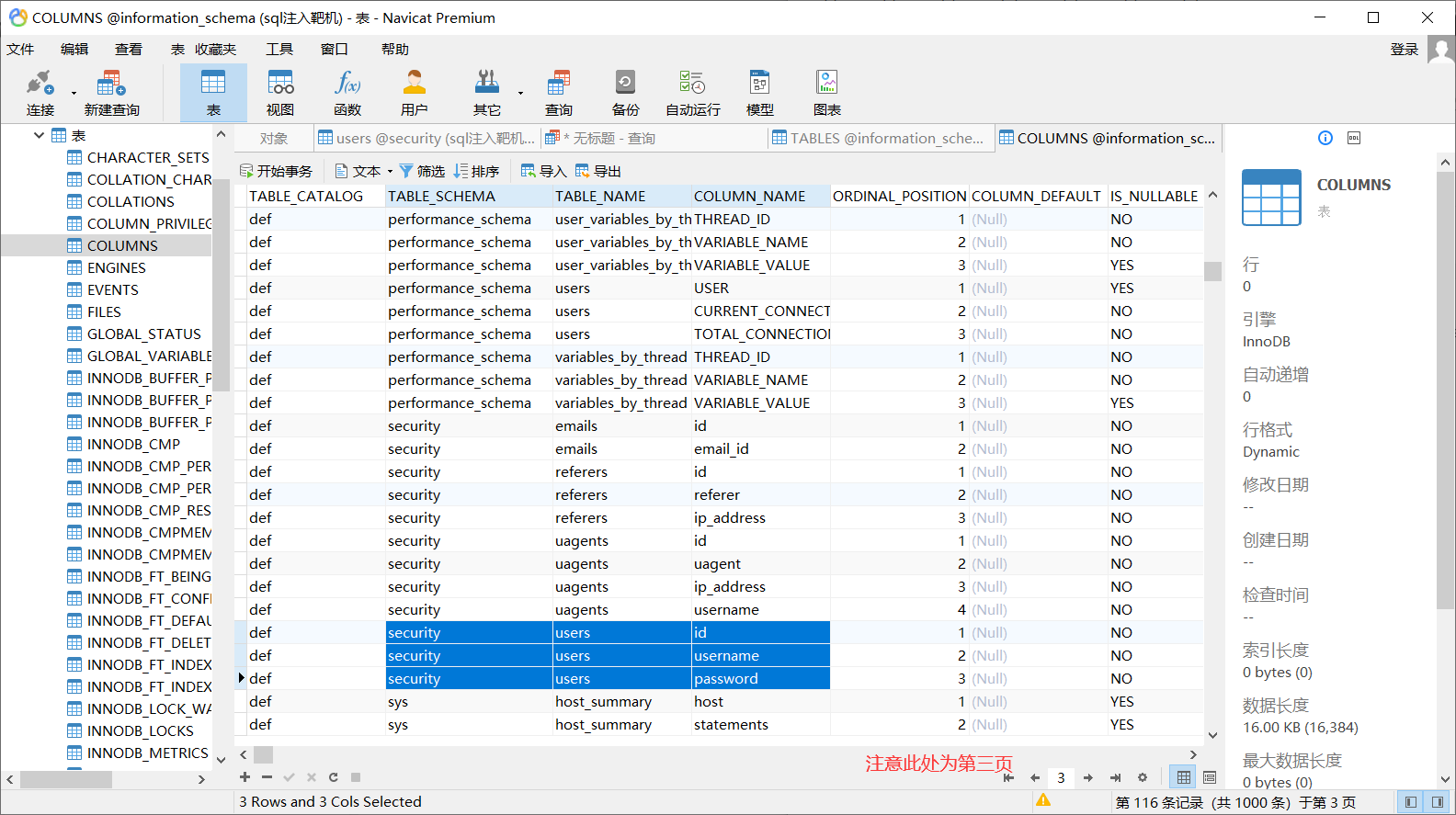Viewport: 1456px width, 815px height.
Task: Switch to the Objects (对象) tab
Action: point(274,138)
